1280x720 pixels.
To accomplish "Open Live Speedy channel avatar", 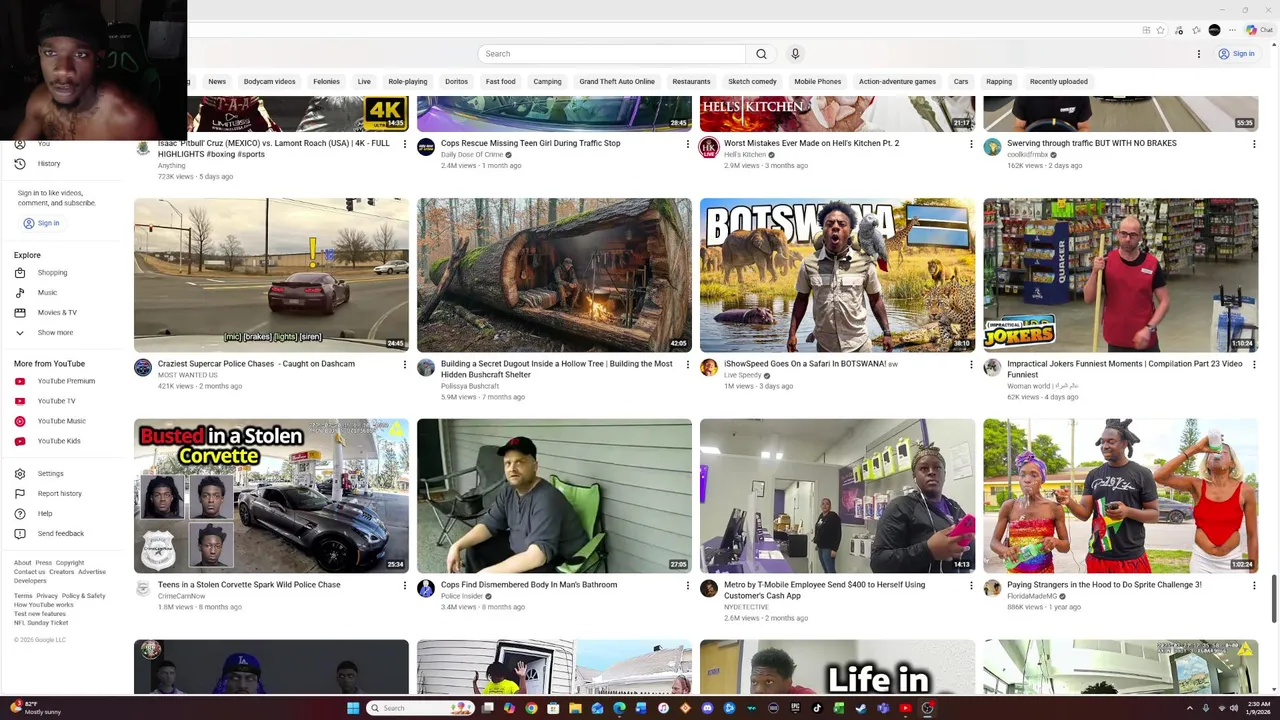I will [709, 368].
